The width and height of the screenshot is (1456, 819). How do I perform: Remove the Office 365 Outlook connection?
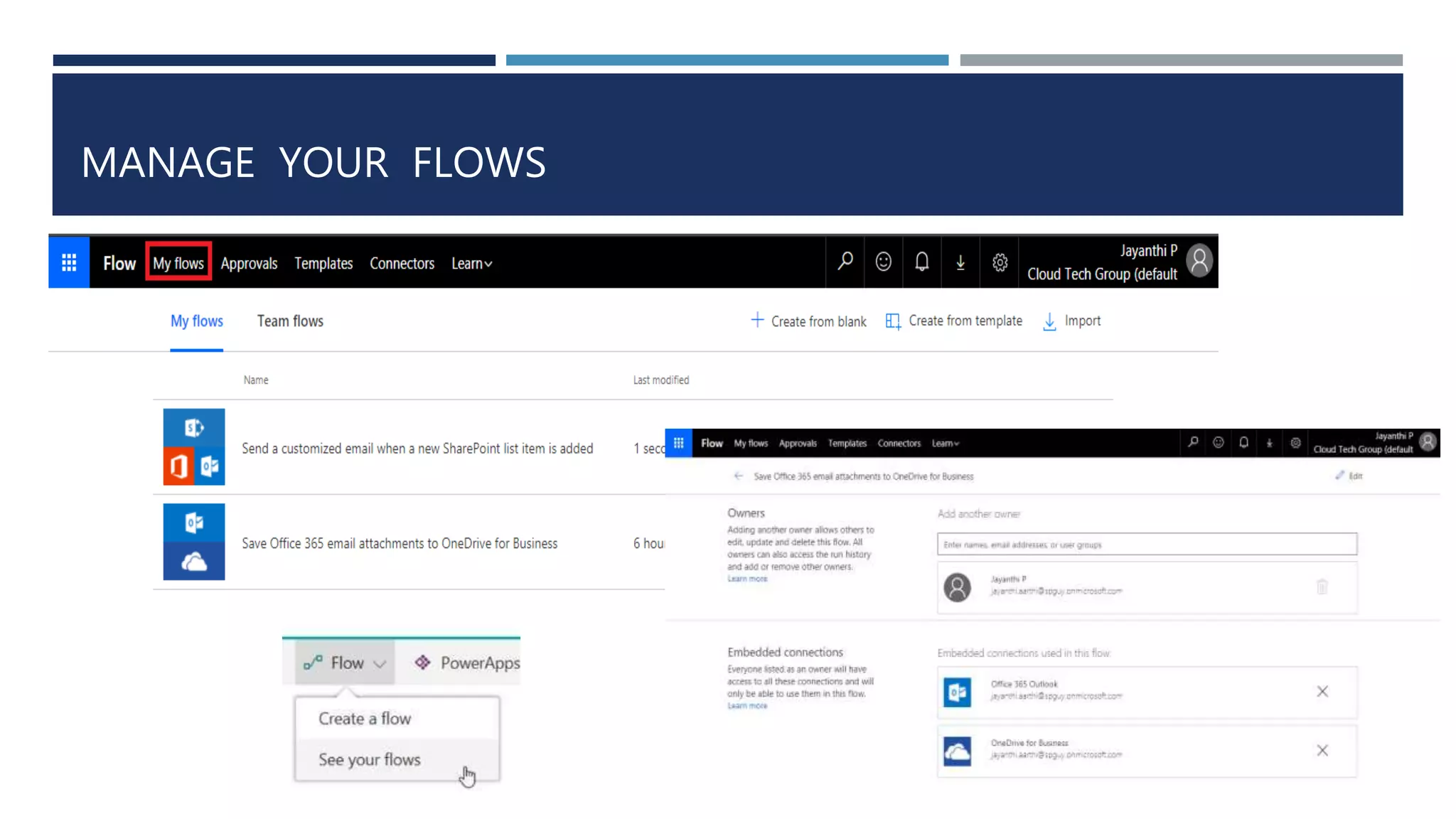(x=1322, y=691)
